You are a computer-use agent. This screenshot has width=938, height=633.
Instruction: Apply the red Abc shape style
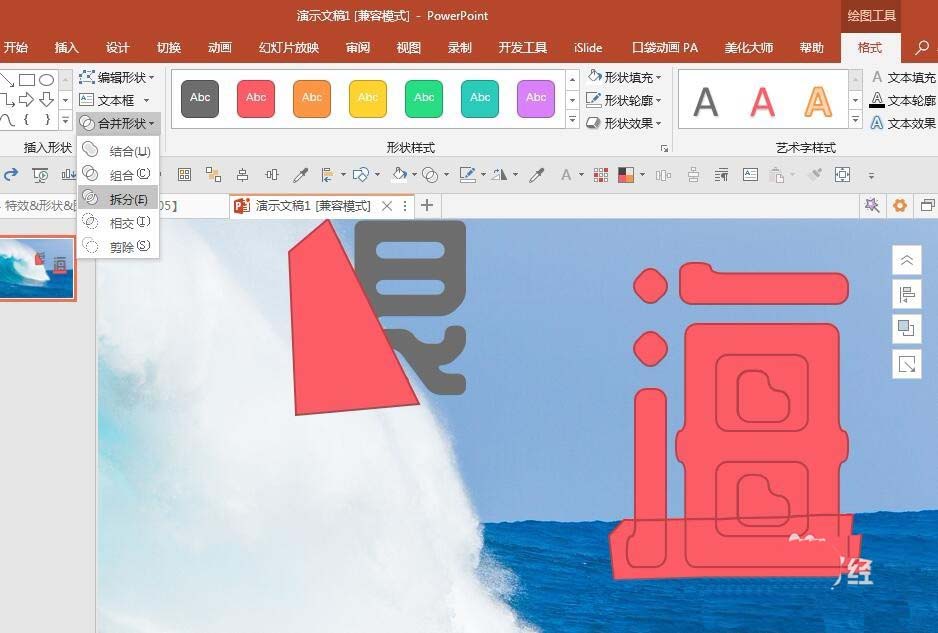pos(256,98)
